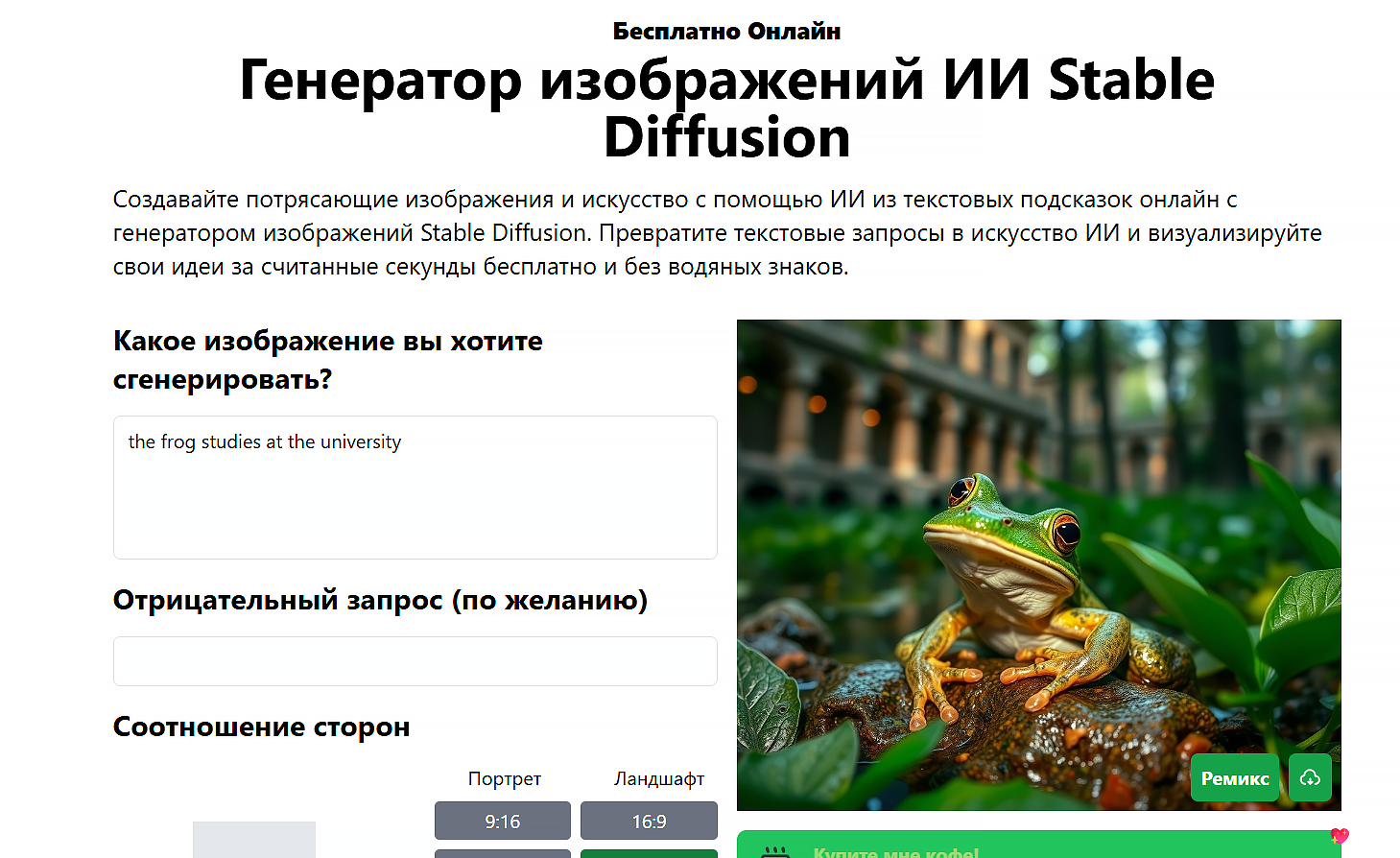Click the Купите мне кофе banner
The width and height of the screenshot is (1400, 858).
[x=1039, y=846]
